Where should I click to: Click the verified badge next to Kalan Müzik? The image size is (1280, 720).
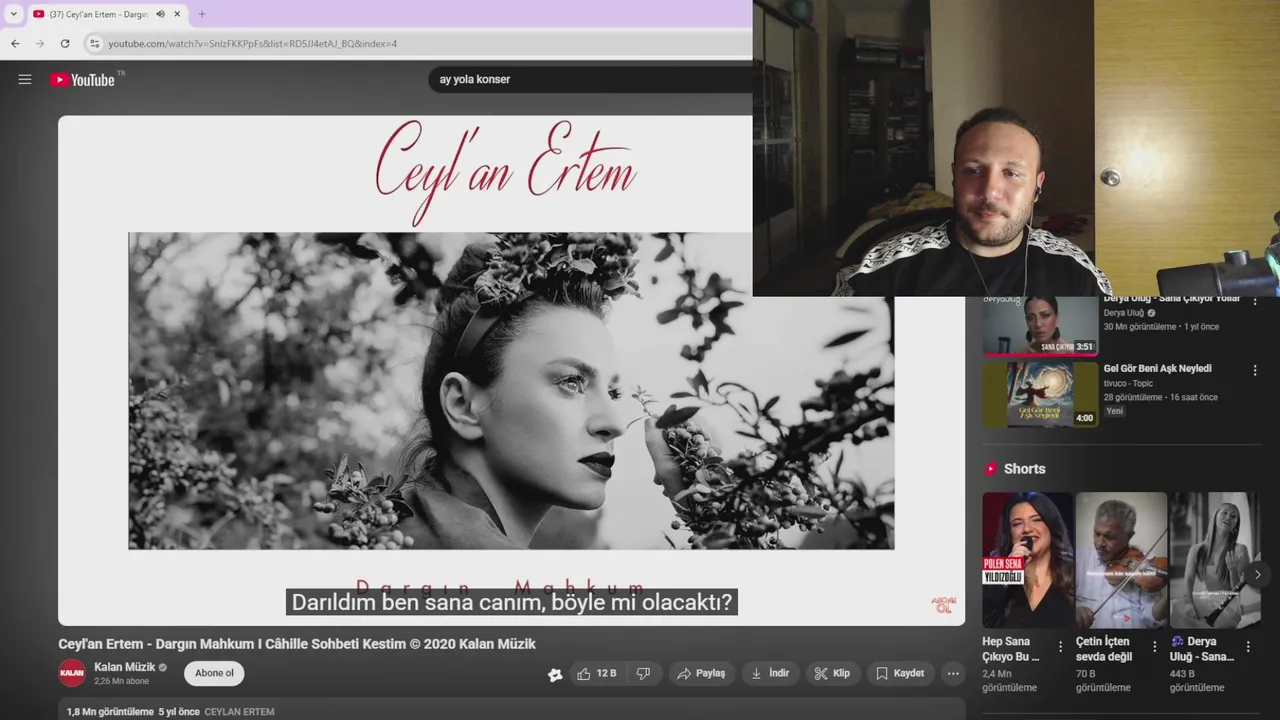[163, 667]
